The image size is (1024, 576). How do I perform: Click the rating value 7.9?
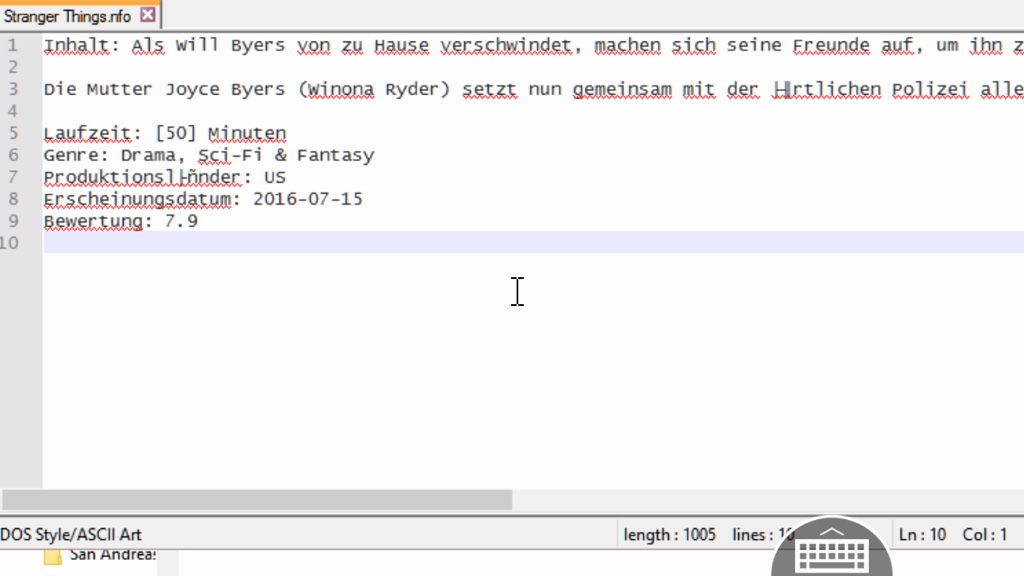coord(181,221)
